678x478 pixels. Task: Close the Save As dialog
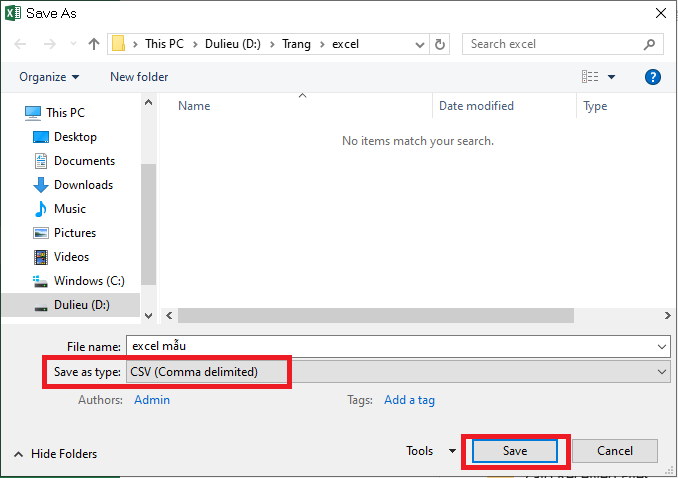661,13
